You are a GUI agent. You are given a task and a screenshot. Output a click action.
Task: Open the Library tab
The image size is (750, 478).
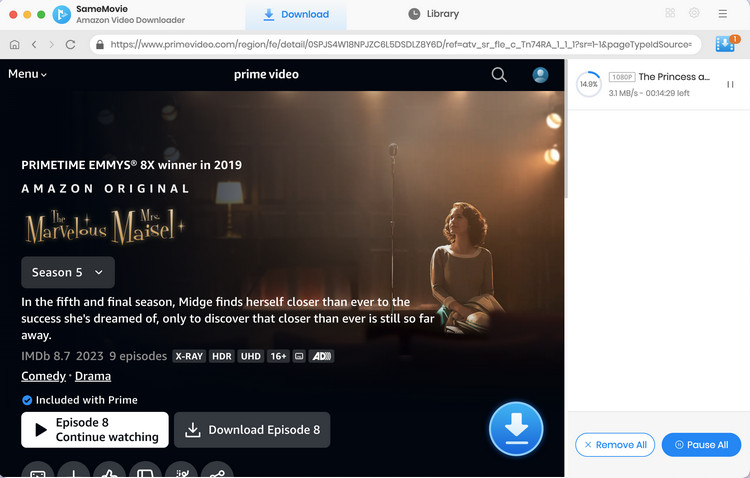pos(433,14)
